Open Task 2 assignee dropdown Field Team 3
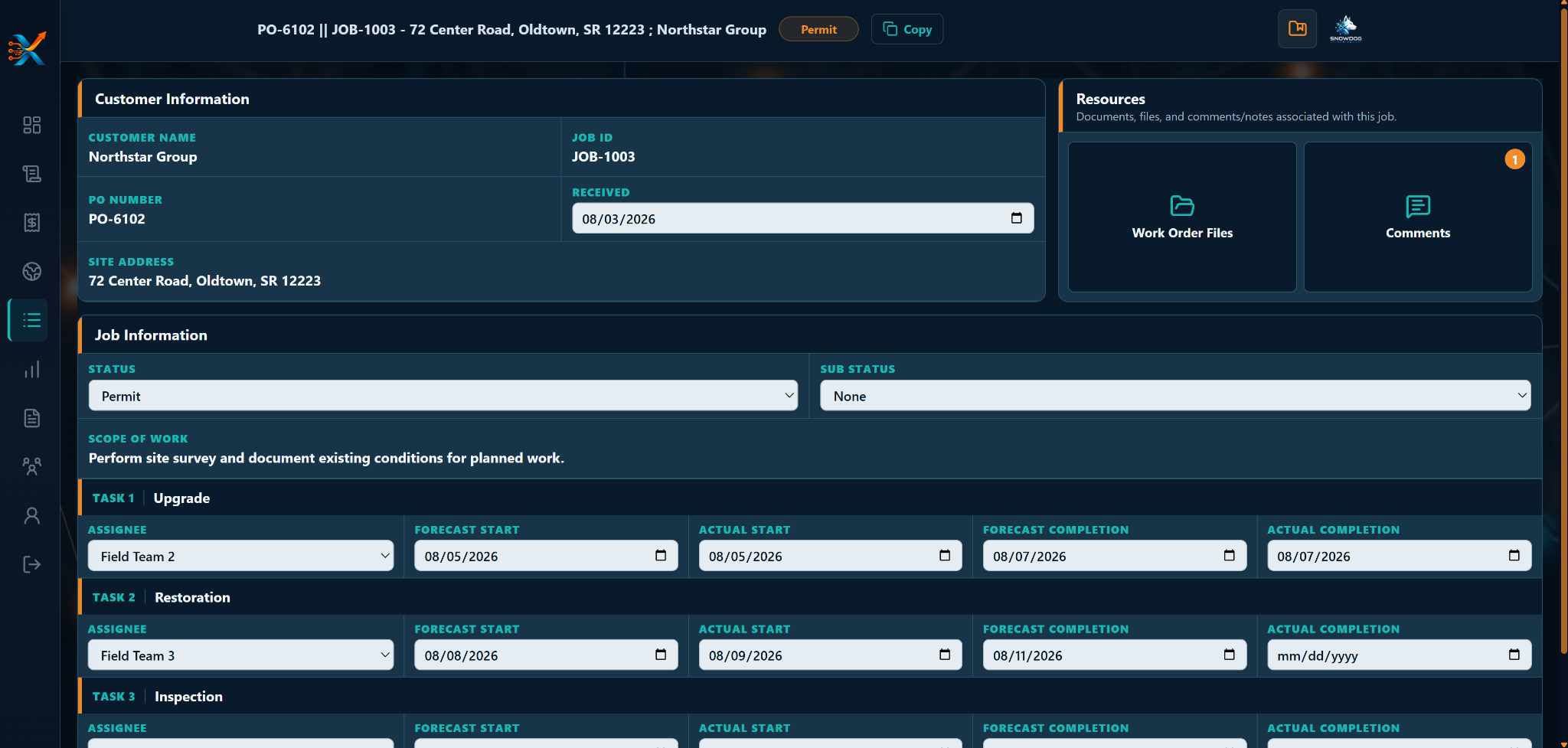 [241, 655]
